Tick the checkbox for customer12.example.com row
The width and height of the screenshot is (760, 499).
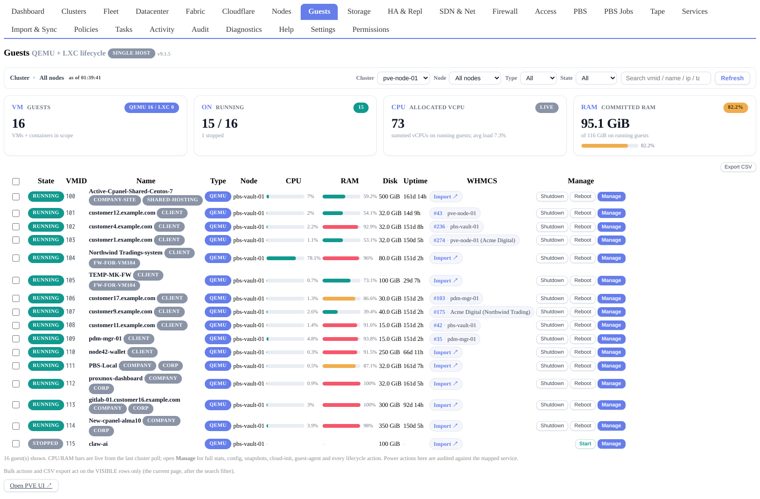point(16,213)
